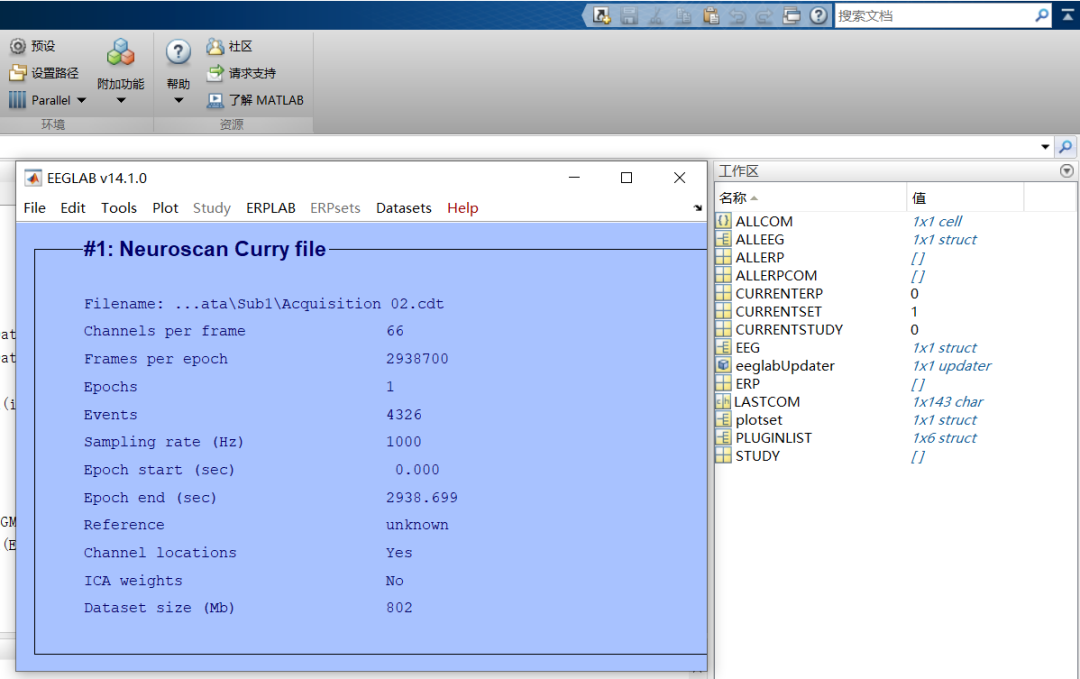Open the current folder address dropdown arrow
This screenshot has height=679, width=1080.
click(1045, 147)
